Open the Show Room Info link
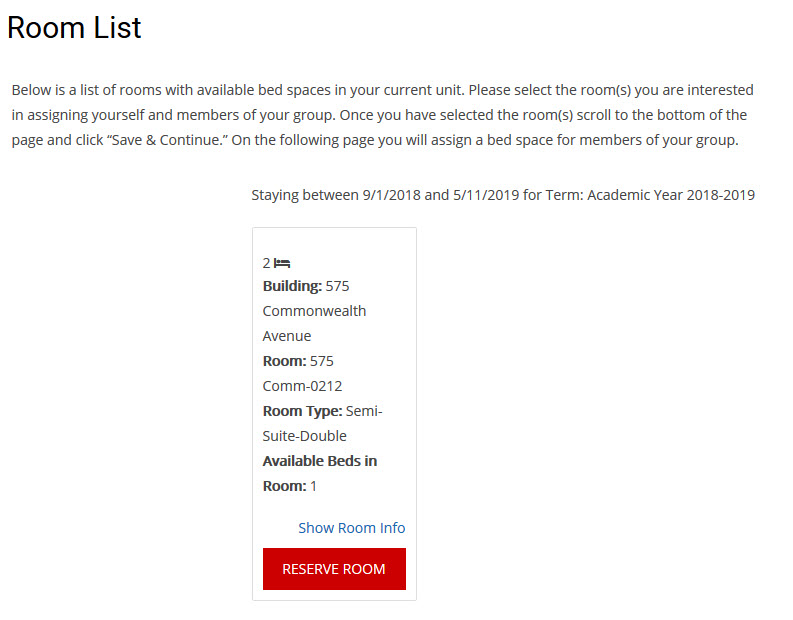793x620 pixels. [351, 528]
